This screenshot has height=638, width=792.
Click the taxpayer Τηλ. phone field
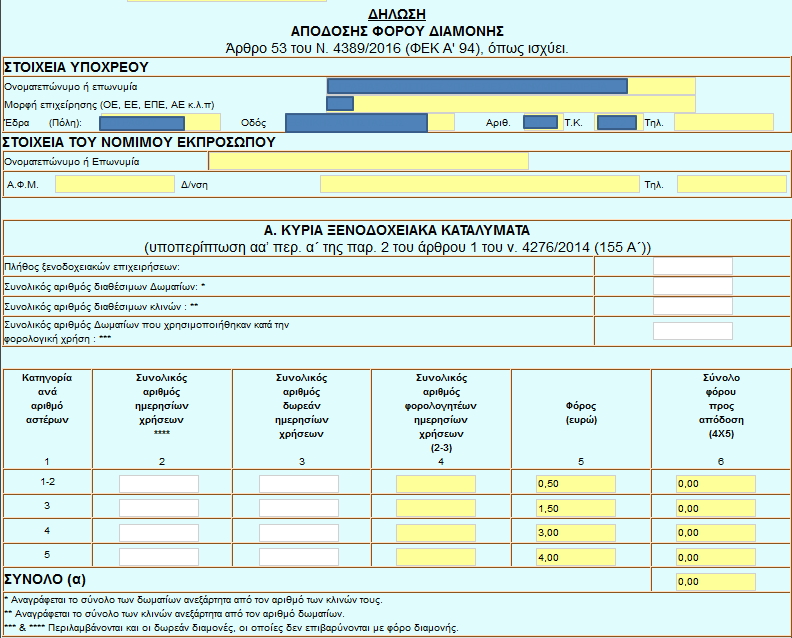pos(723,122)
